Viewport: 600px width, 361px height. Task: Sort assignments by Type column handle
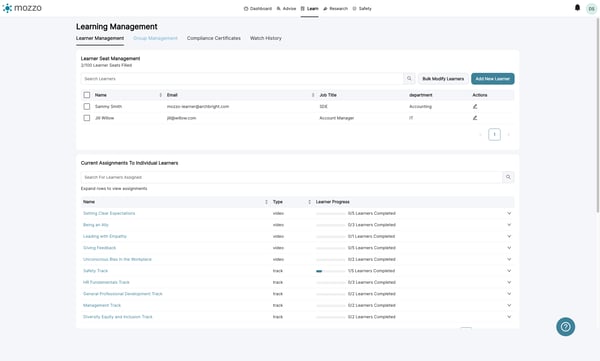tap(310, 202)
